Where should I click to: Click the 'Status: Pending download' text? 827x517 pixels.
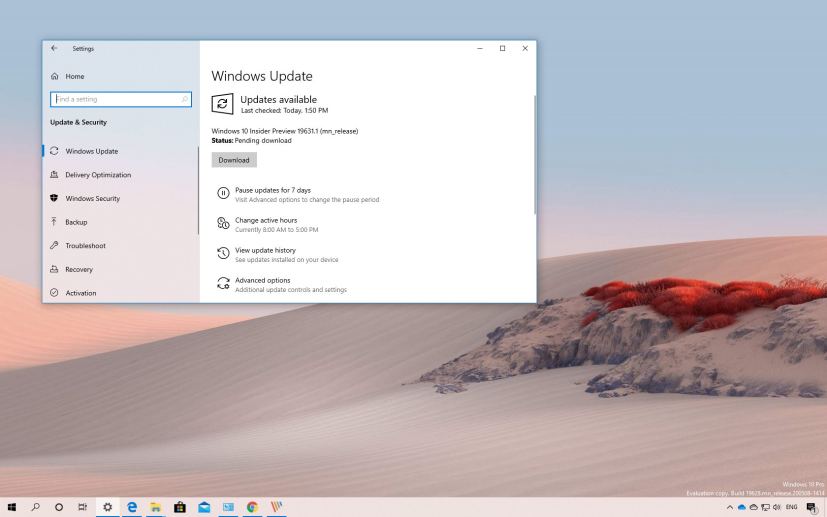(x=251, y=140)
